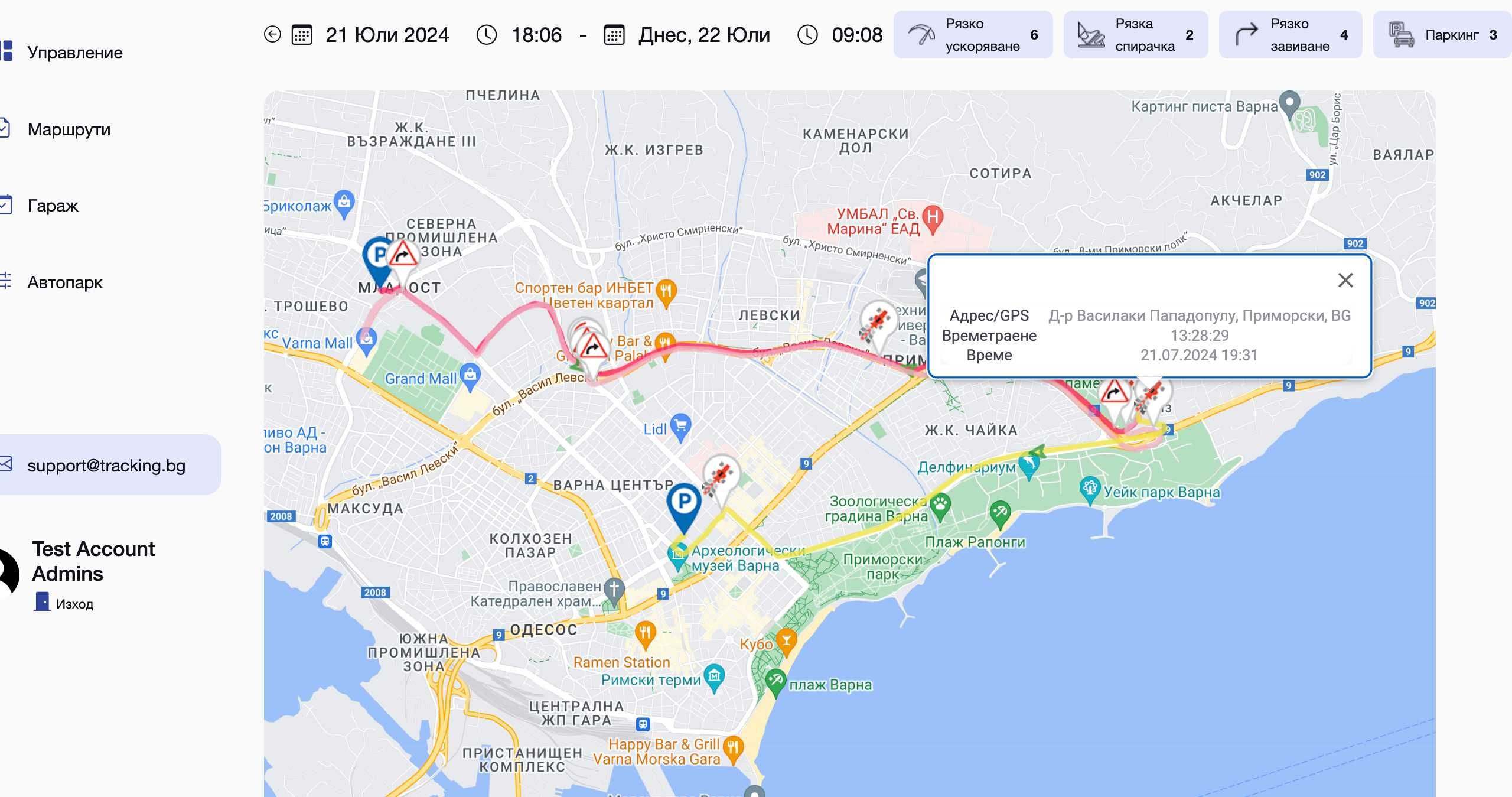
Task: Click the УМБАЛ Св. Марина hospital pin
Action: [x=933, y=219]
